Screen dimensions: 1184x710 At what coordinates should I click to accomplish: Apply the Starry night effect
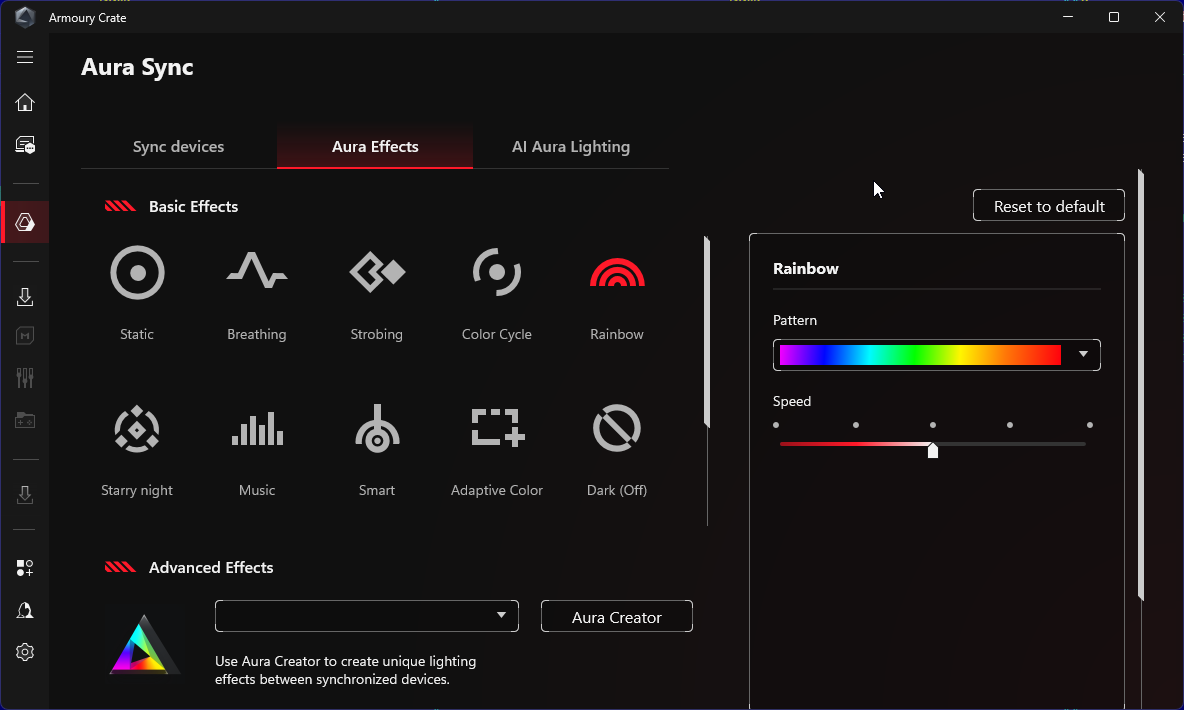point(137,429)
